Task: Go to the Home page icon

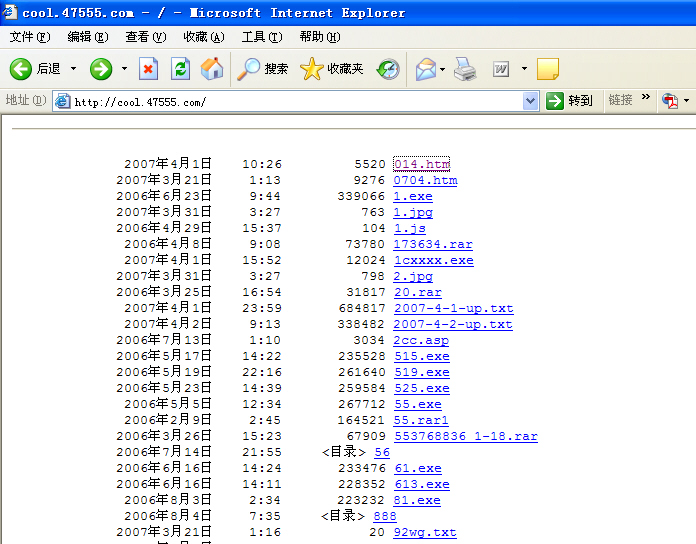Action: tap(212, 69)
